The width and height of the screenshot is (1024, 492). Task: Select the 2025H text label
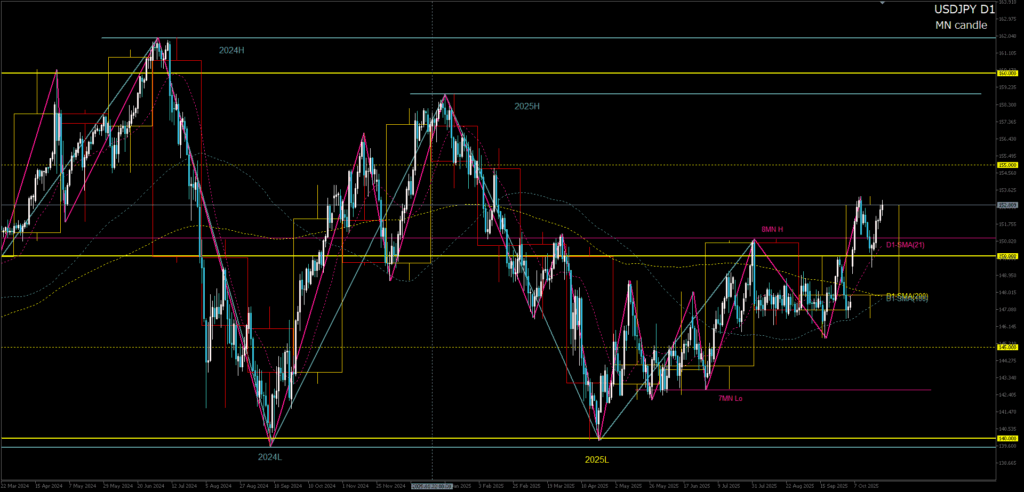[x=527, y=106]
